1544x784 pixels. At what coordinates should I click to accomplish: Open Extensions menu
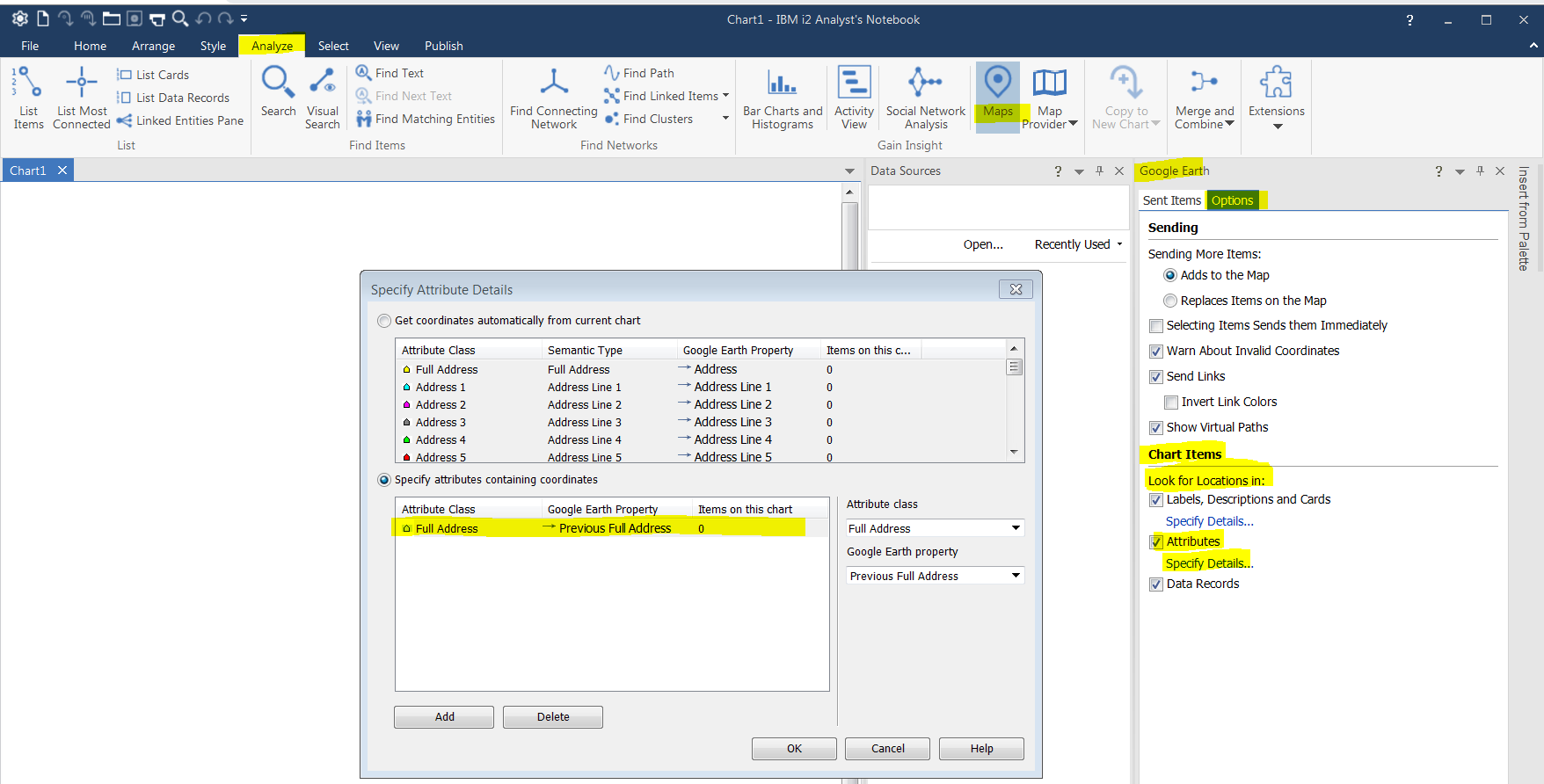coord(1277,98)
